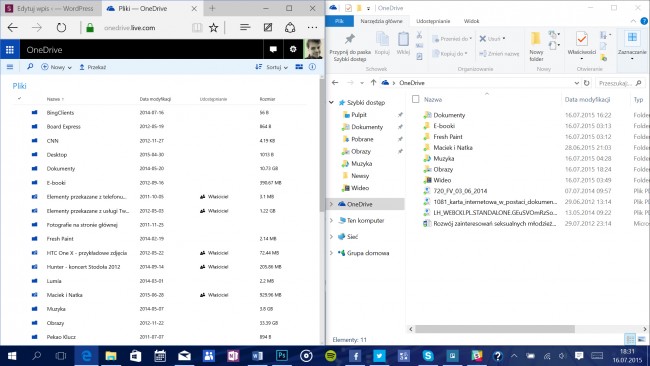Open the Plik tab in Explorer
The image size is (650, 366).
tap(339, 21)
